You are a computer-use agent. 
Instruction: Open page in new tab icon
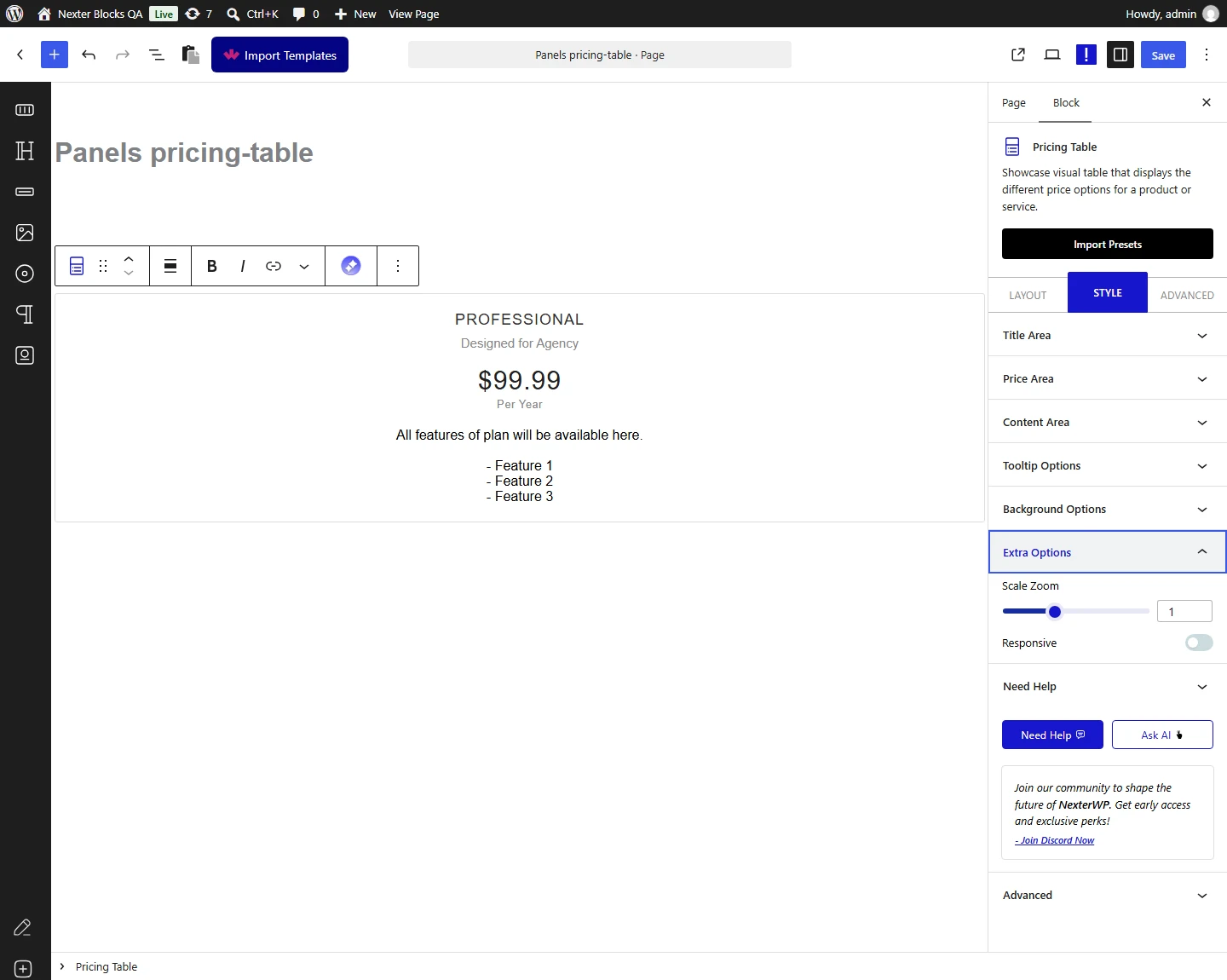tap(1018, 55)
